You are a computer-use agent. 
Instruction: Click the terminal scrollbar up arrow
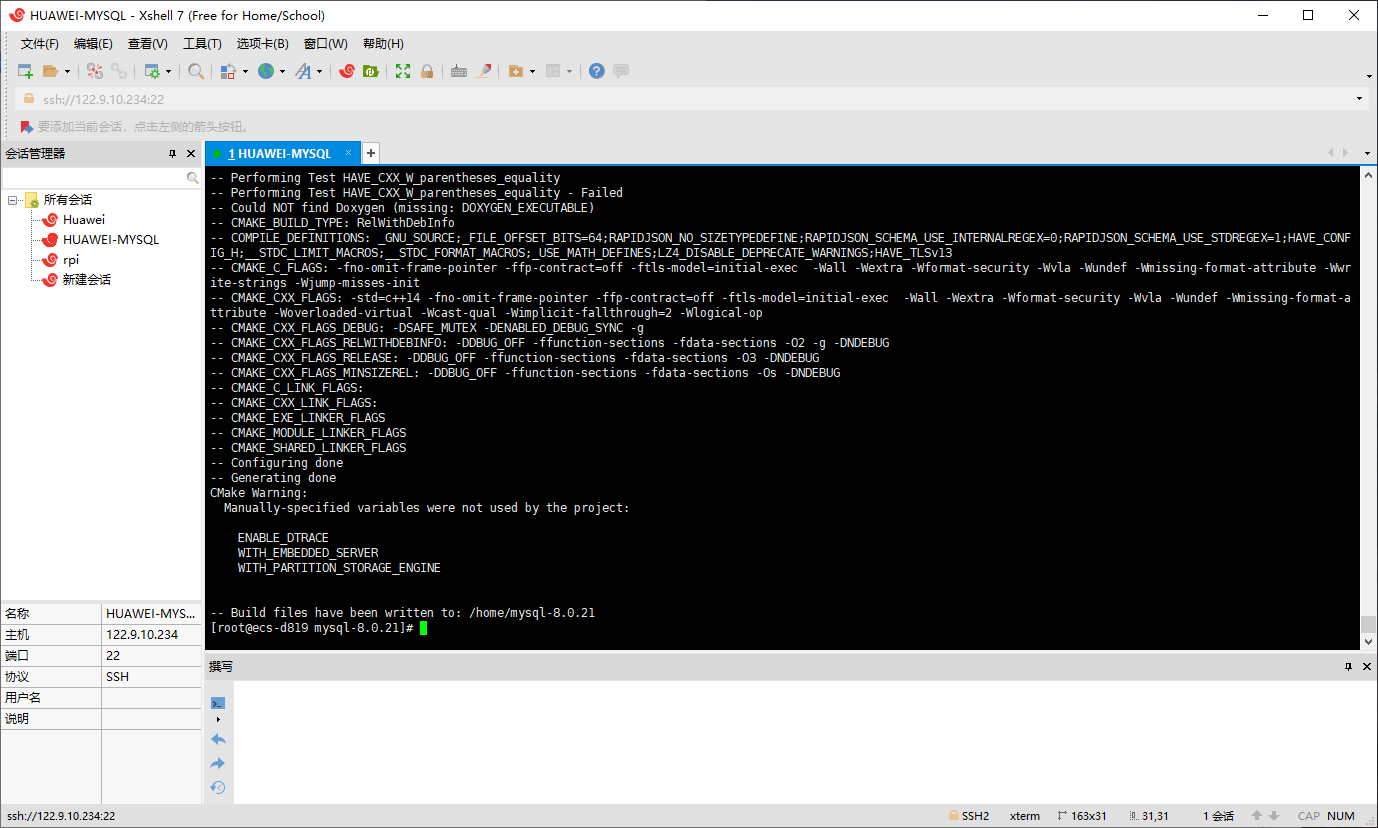(1368, 174)
